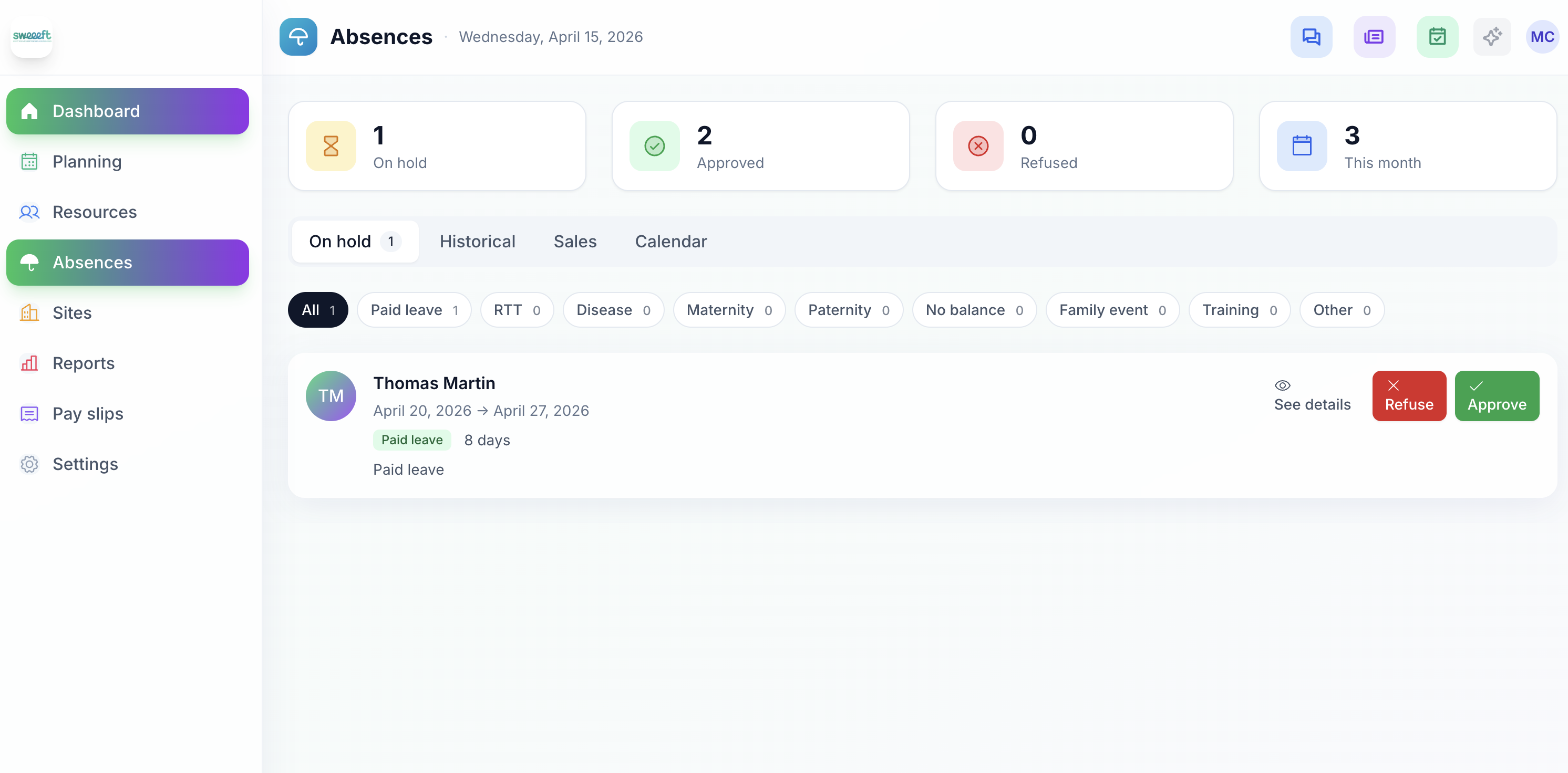
Task: Open the MC user profile avatar
Action: point(1542,36)
